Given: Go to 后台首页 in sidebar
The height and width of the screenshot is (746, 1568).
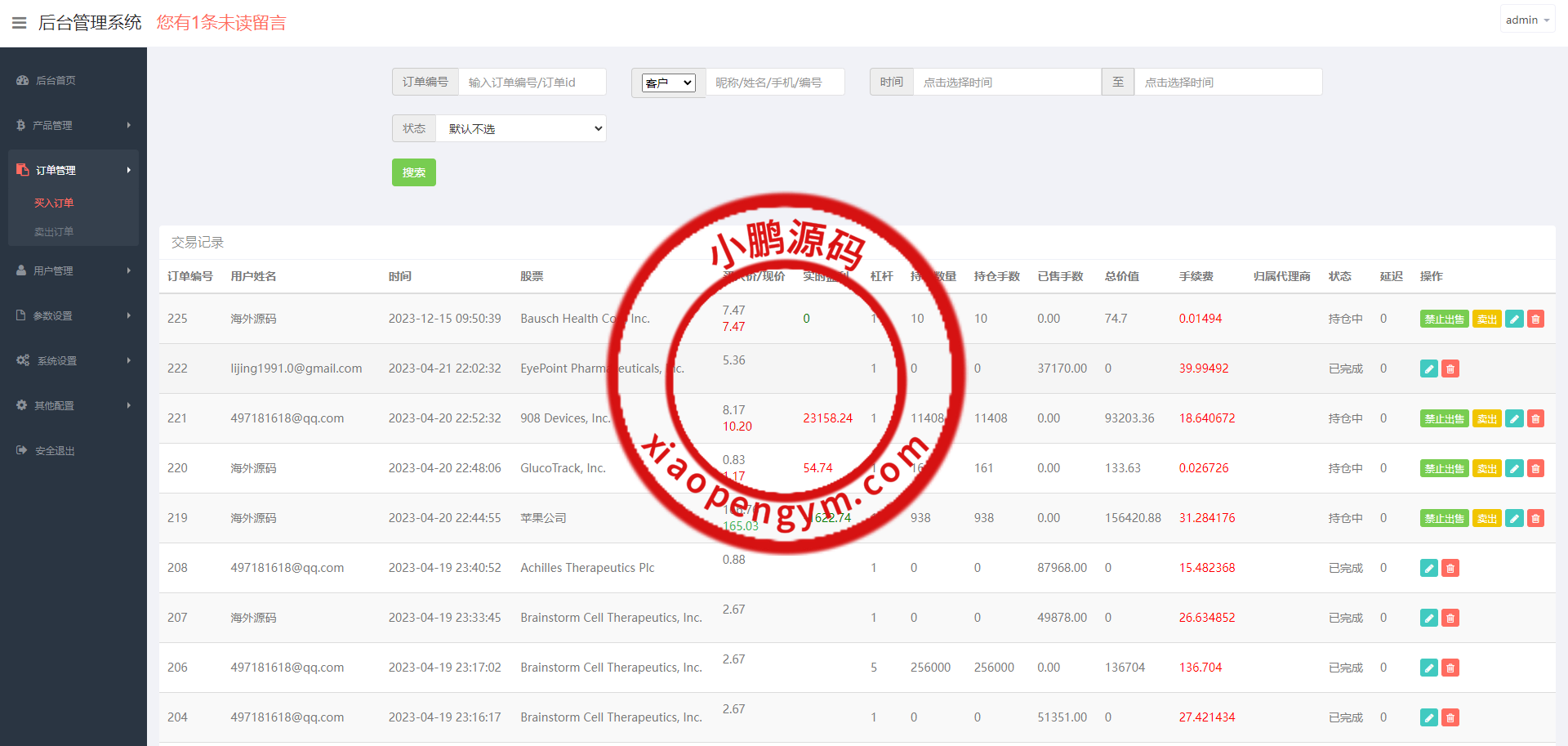Looking at the screenshot, I should click(56, 80).
